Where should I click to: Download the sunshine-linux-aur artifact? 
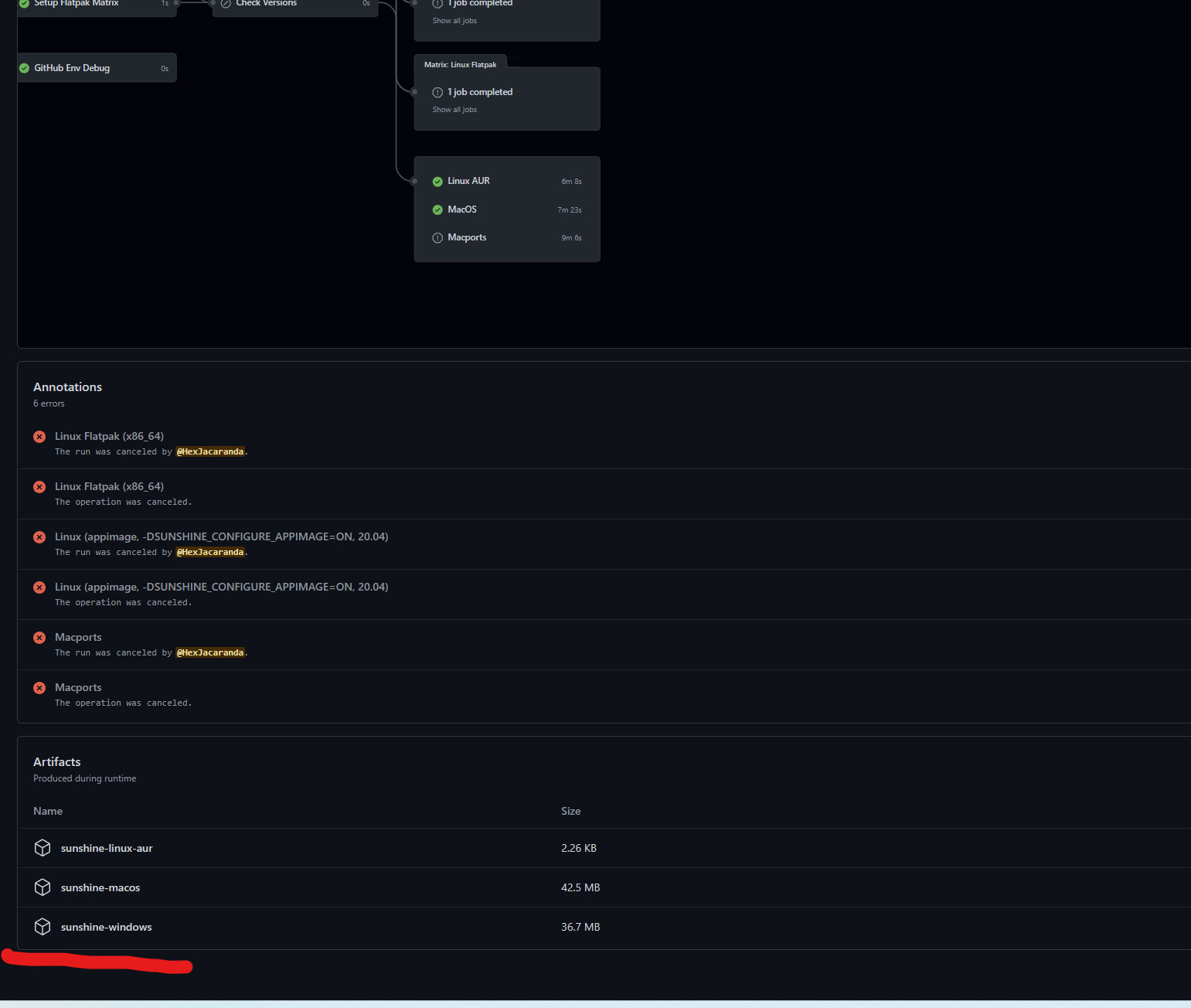[107, 848]
